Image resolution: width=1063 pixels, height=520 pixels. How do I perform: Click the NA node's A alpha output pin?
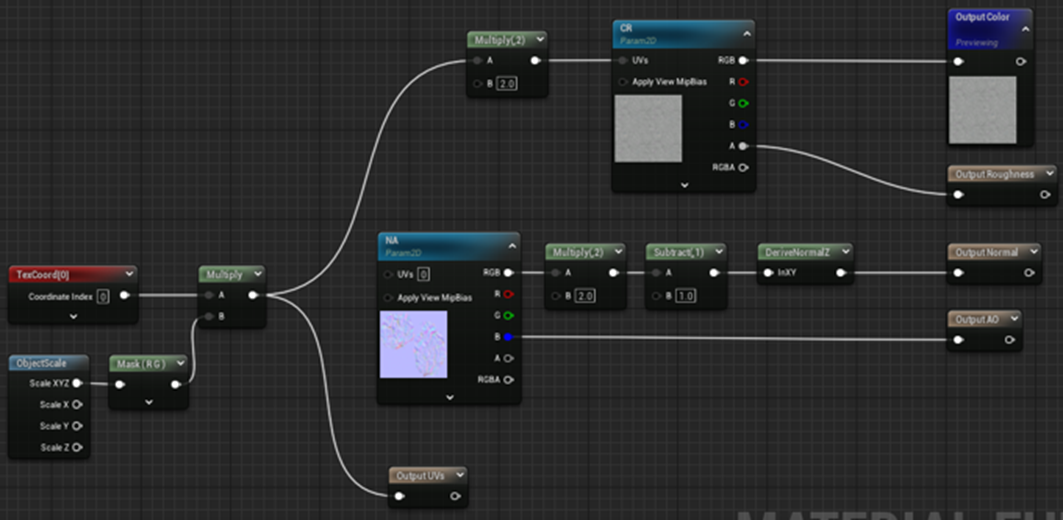tap(508, 358)
